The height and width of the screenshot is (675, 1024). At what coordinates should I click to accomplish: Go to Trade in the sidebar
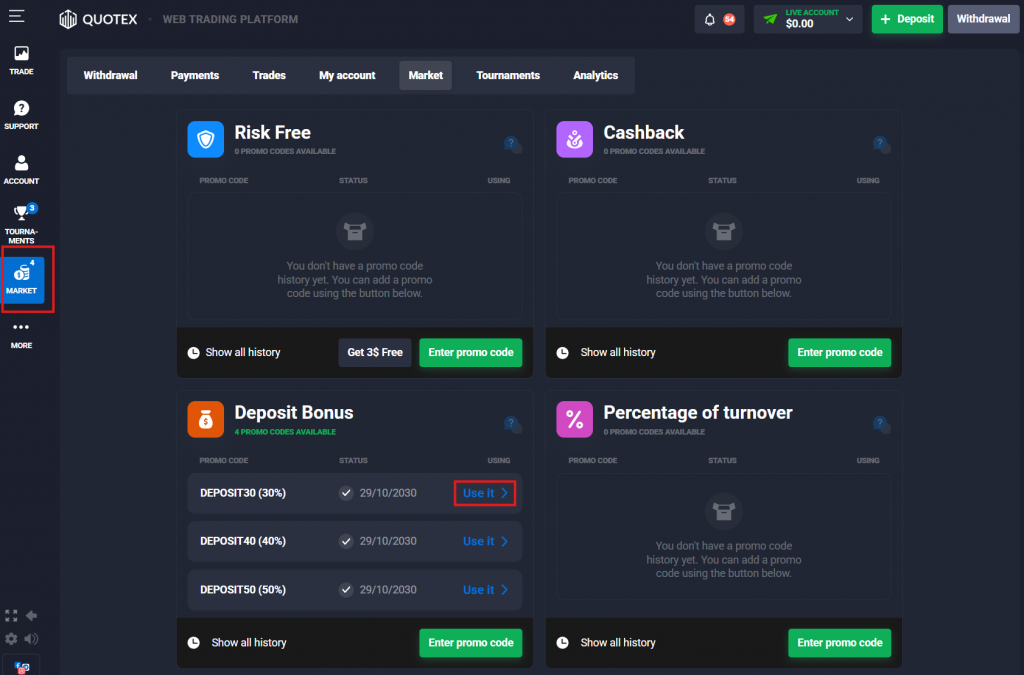(22, 60)
